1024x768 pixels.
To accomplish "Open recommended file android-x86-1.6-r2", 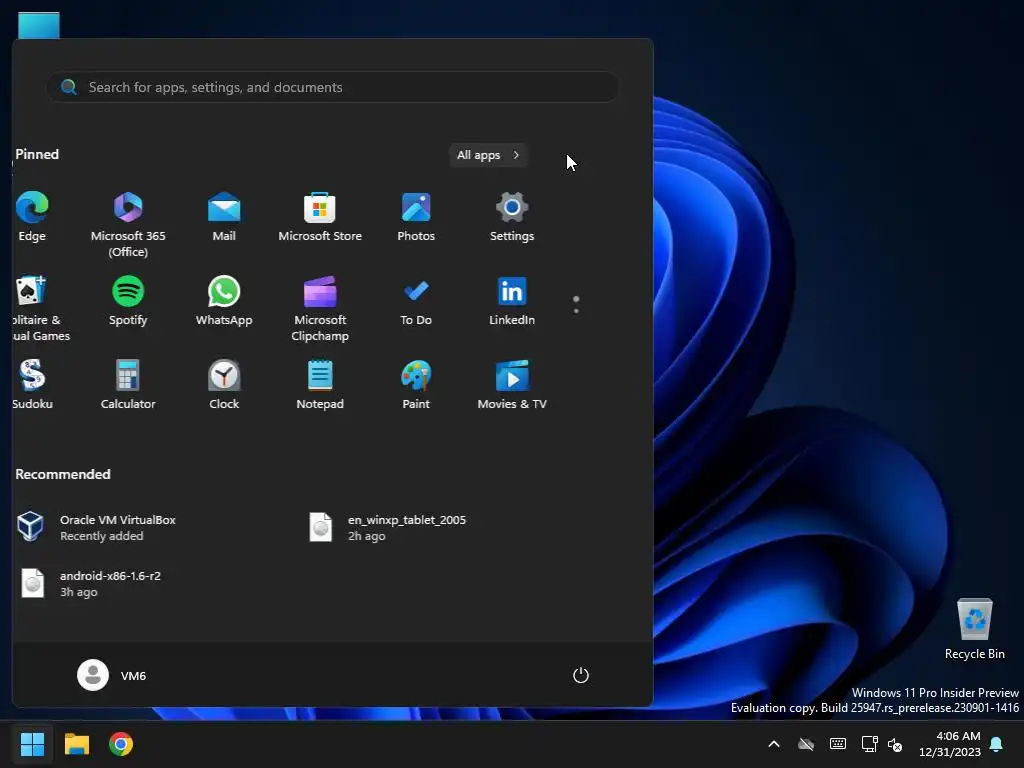I will click(90, 583).
